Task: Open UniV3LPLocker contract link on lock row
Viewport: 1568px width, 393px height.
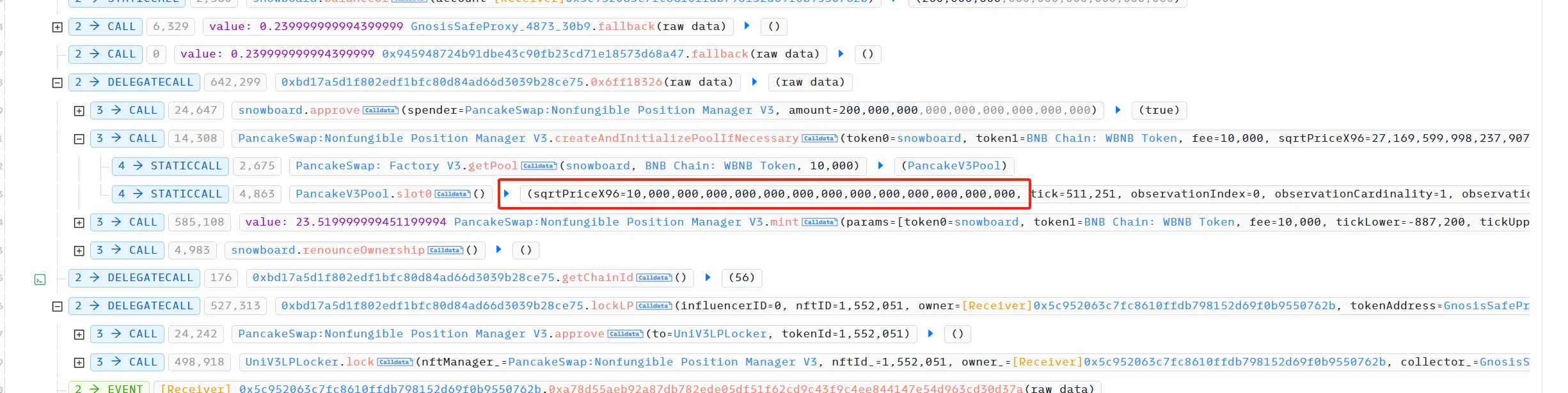Action: (x=292, y=362)
